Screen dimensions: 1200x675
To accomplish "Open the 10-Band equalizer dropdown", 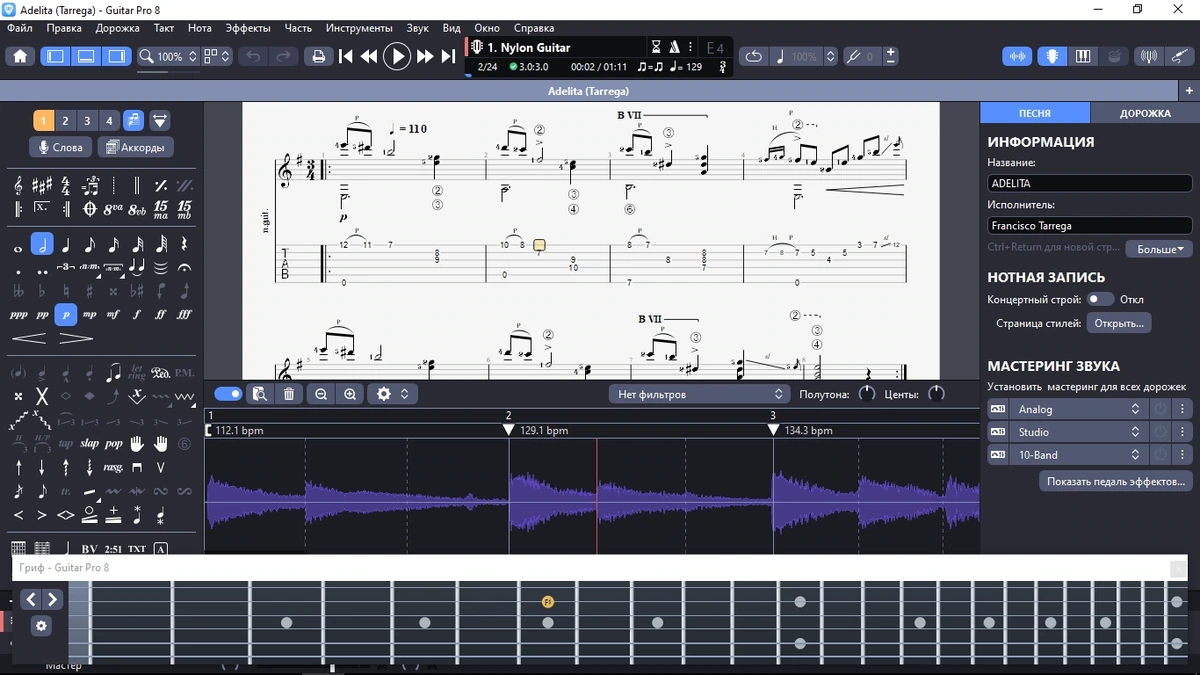I will pos(1077,455).
